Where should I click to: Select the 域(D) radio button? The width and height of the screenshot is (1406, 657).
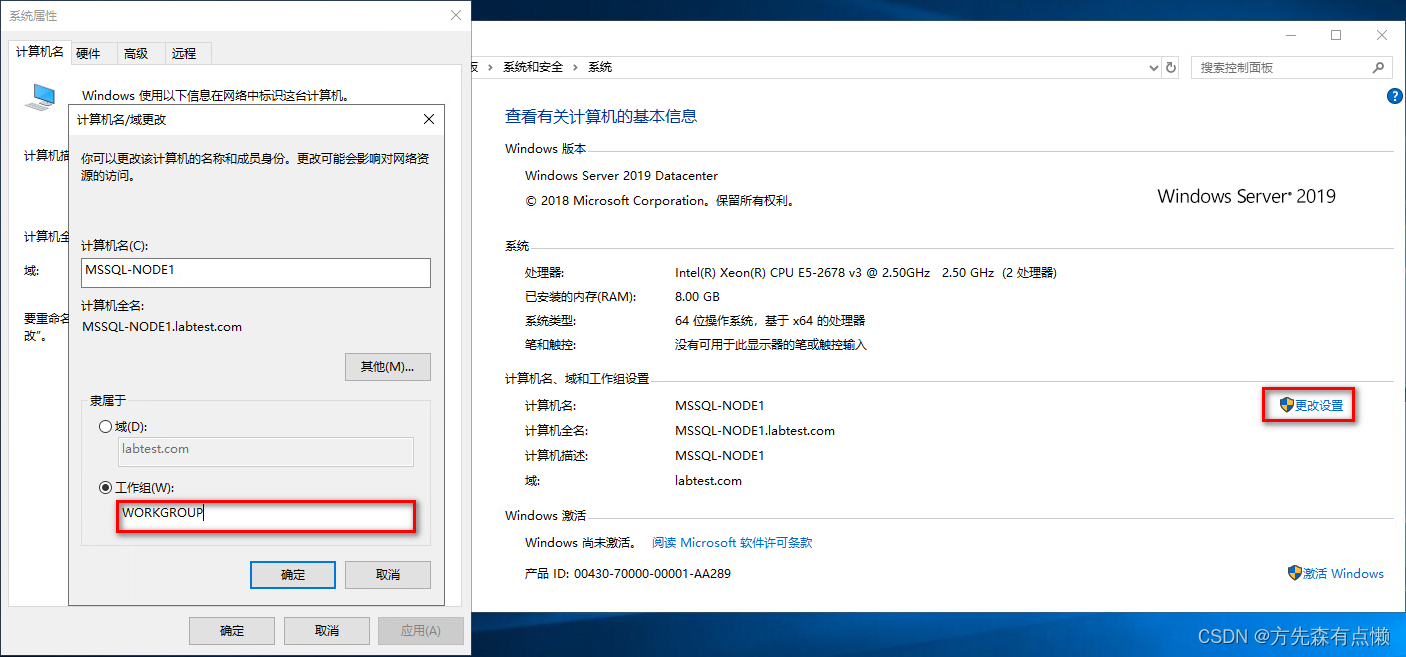(x=106, y=427)
